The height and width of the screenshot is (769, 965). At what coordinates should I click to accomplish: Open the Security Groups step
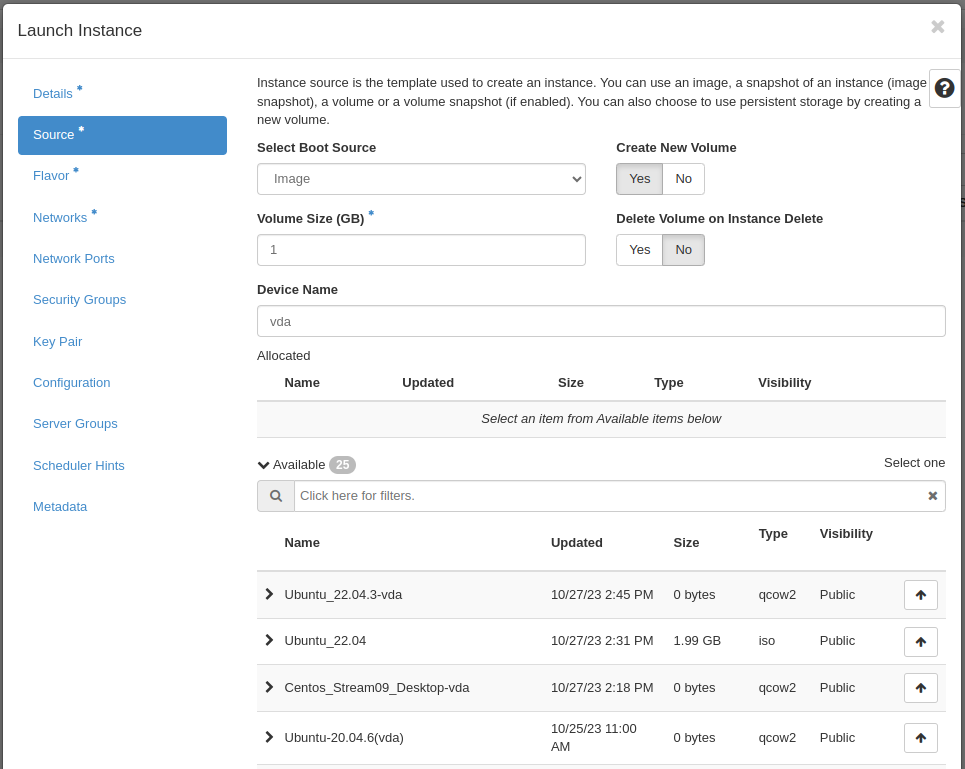click(79, 300)
